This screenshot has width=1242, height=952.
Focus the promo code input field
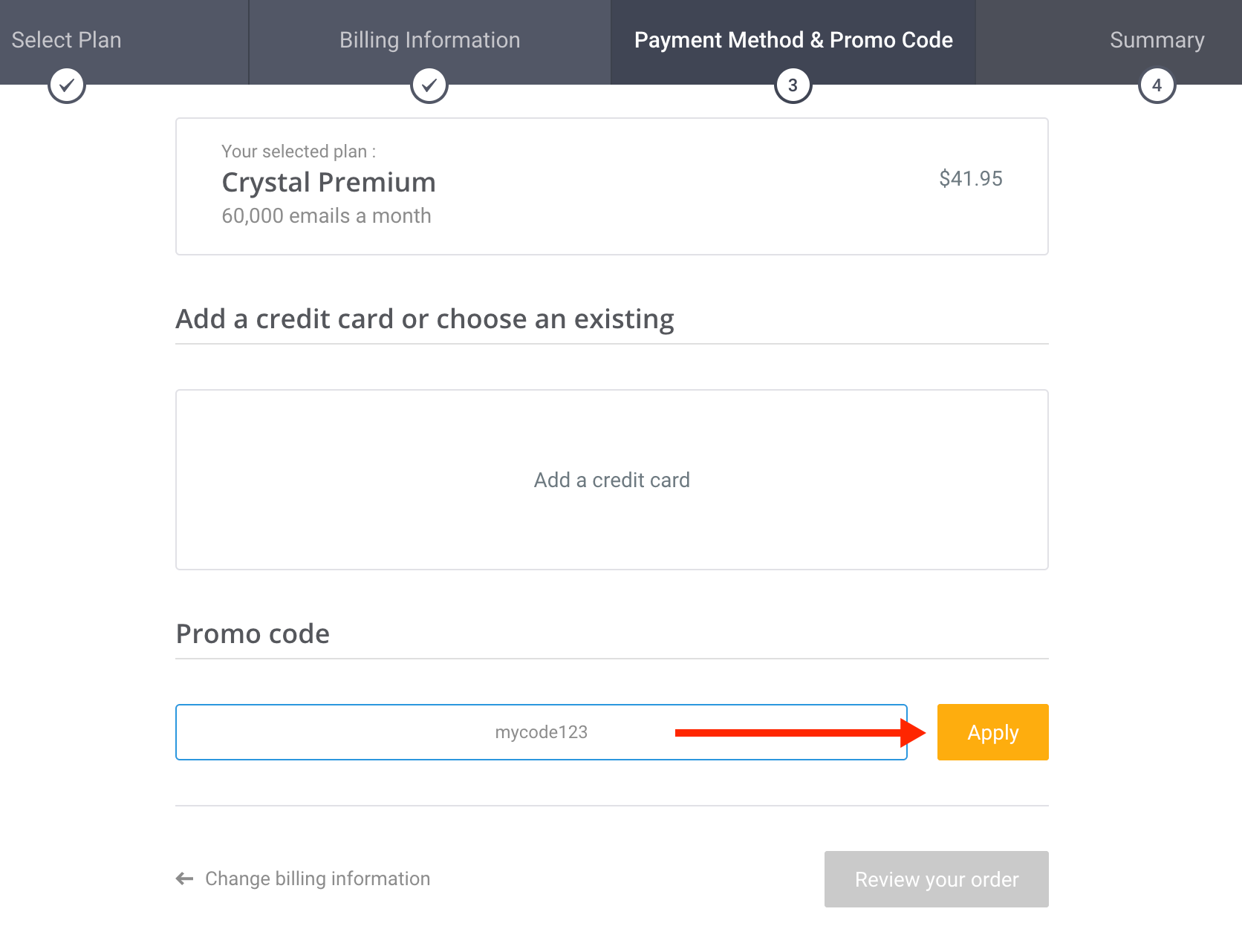pos(542,732)
